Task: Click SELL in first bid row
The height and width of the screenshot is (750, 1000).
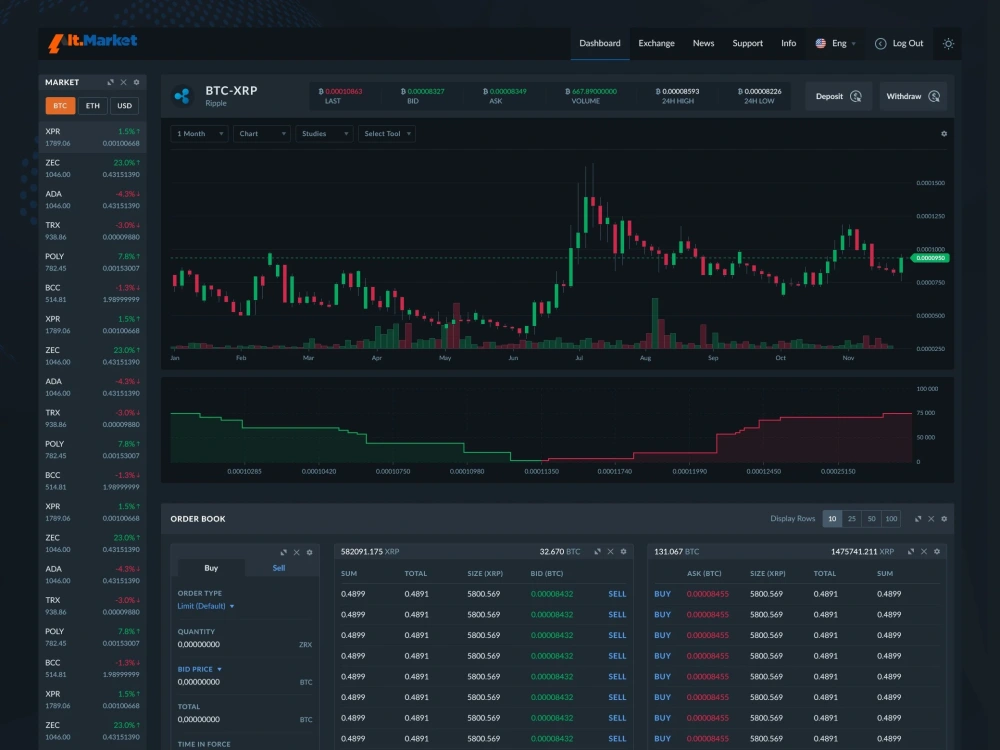Action: click(617, 594)
